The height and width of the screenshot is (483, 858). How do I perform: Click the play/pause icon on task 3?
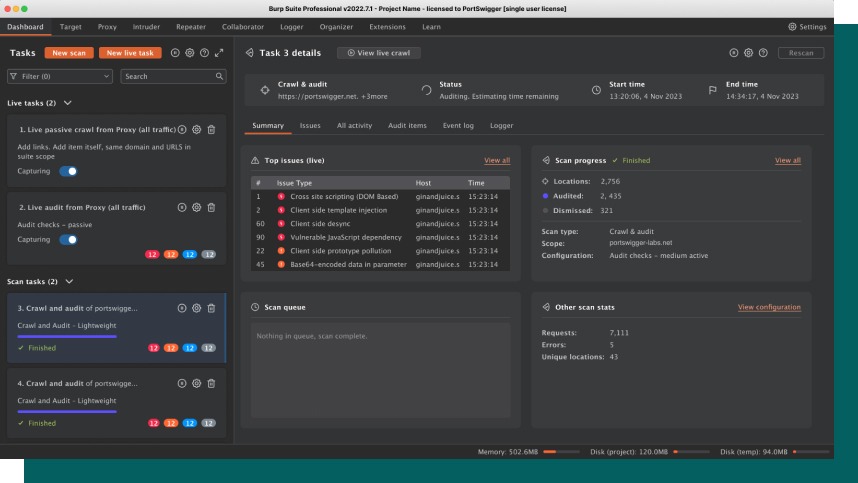(x=182, y=308)
